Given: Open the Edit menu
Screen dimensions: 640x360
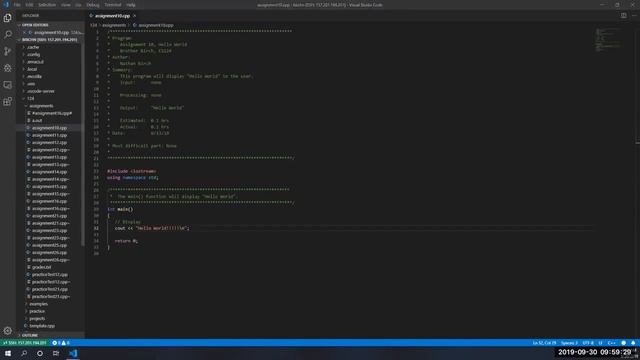Looking at the screenshot, I should click(29, 5).
